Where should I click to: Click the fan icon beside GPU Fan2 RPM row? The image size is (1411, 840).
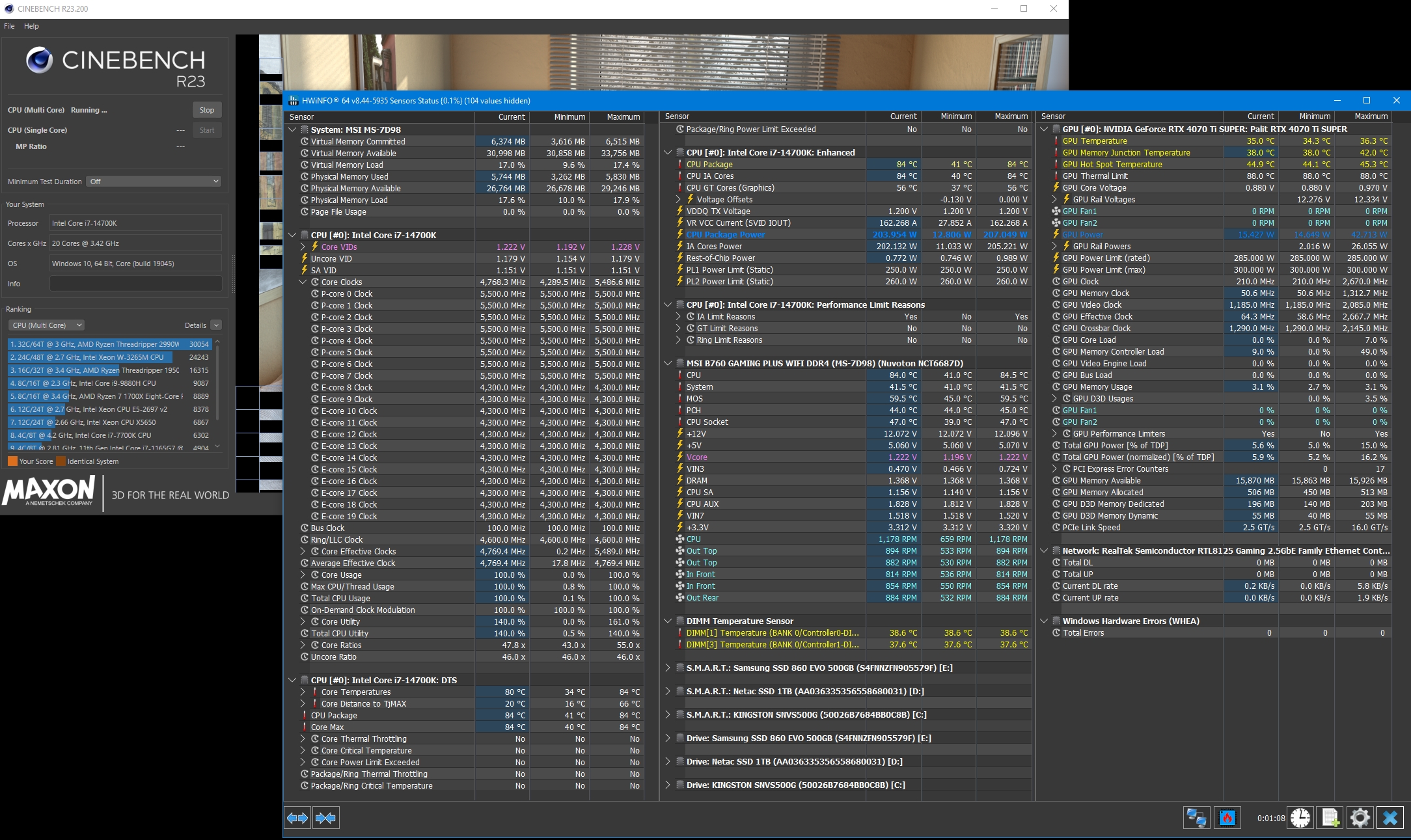point(1056,223)
